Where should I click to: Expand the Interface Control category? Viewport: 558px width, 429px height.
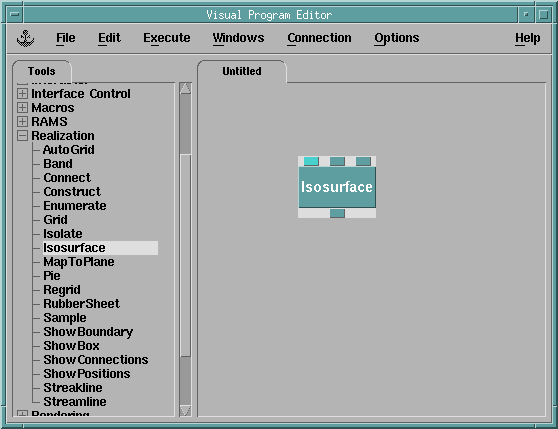(x=22, y=94)
